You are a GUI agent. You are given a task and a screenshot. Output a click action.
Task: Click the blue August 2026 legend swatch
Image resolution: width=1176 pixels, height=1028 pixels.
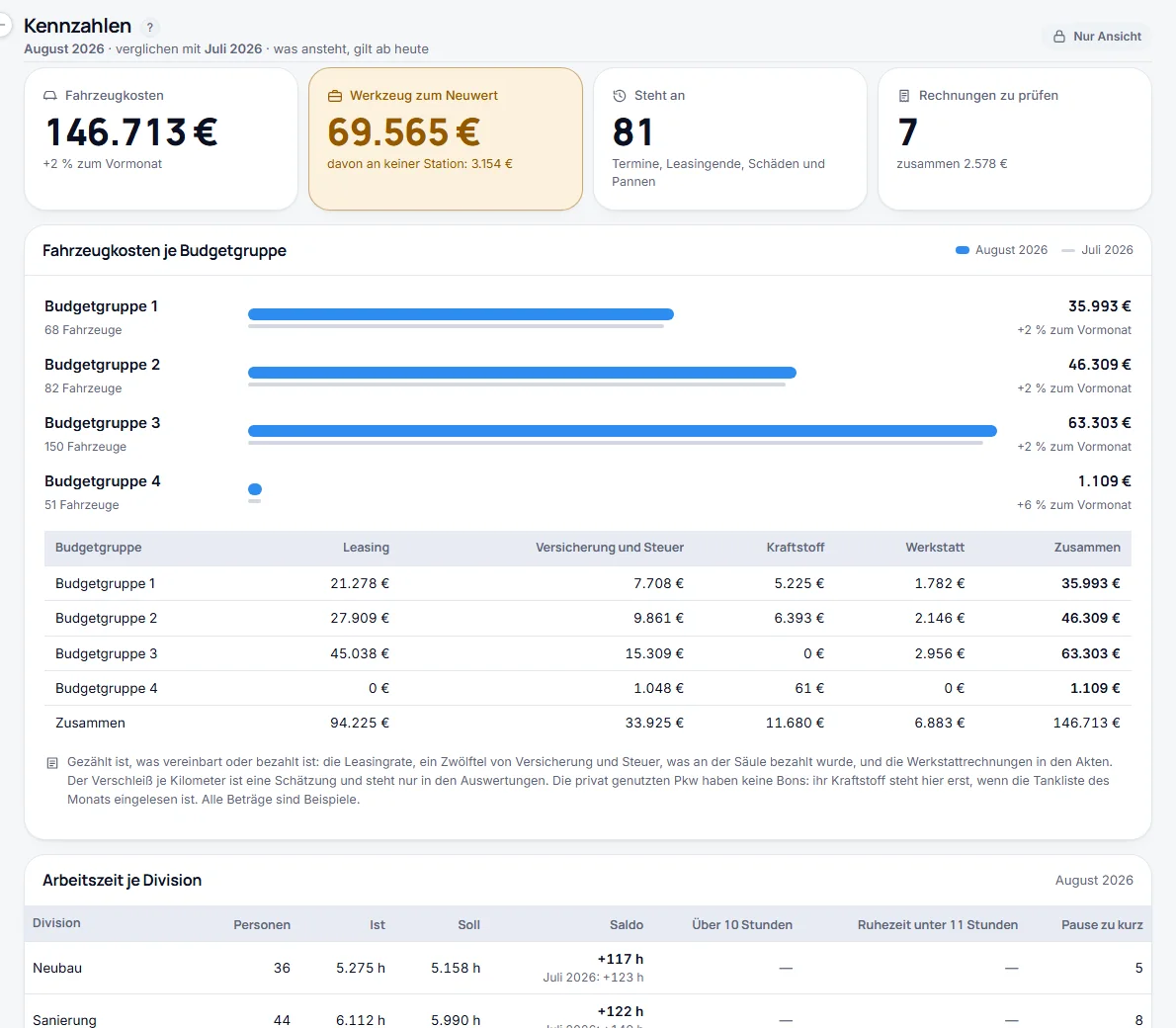point(963,250)
